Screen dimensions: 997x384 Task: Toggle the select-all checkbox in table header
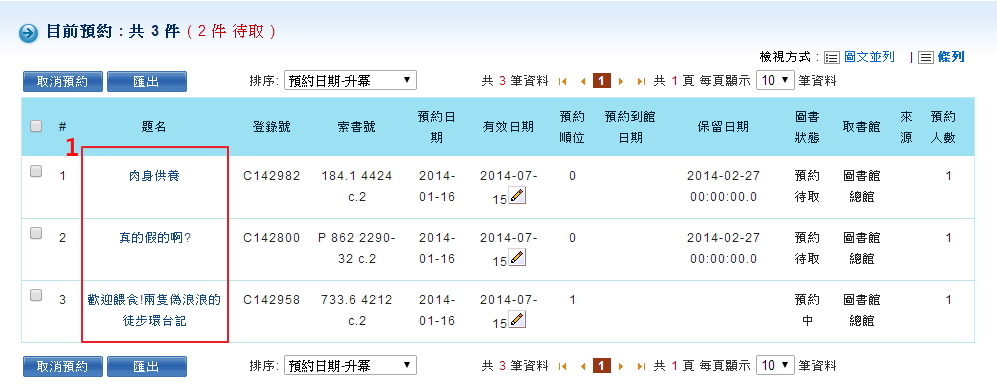point(36,126)
